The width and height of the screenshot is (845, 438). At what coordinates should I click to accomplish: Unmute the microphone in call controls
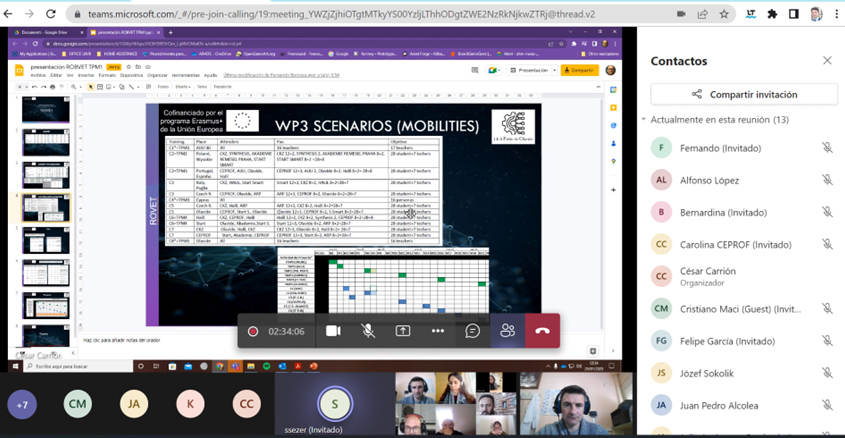[368, 331]
